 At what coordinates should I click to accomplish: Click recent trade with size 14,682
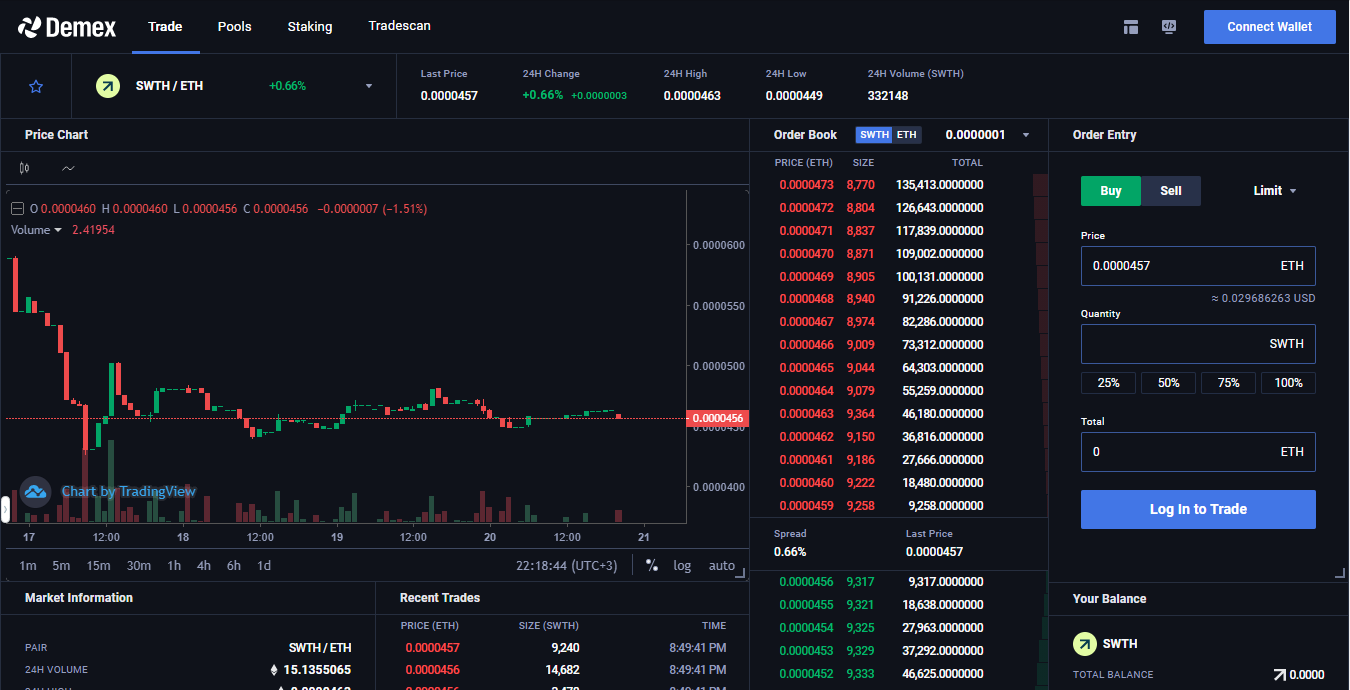(x=562, y=670)
